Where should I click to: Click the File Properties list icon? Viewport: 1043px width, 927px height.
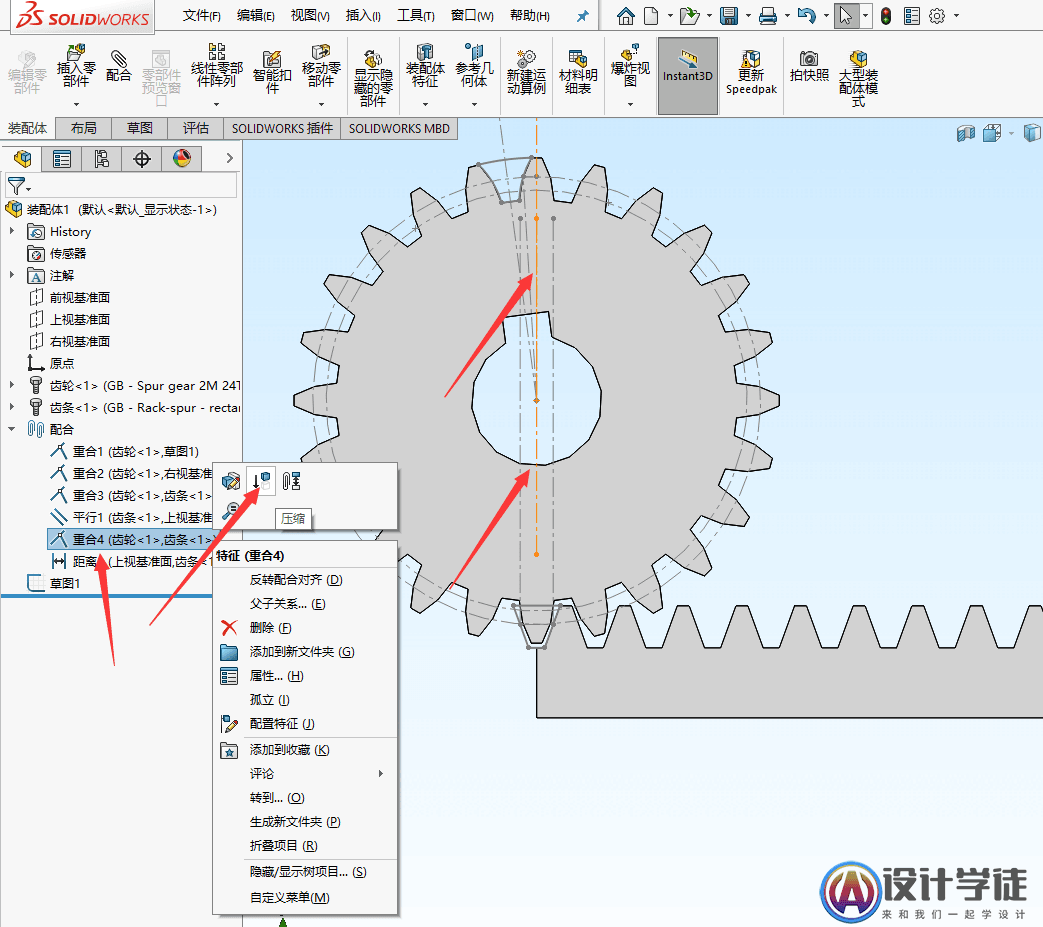pos(912,16)
